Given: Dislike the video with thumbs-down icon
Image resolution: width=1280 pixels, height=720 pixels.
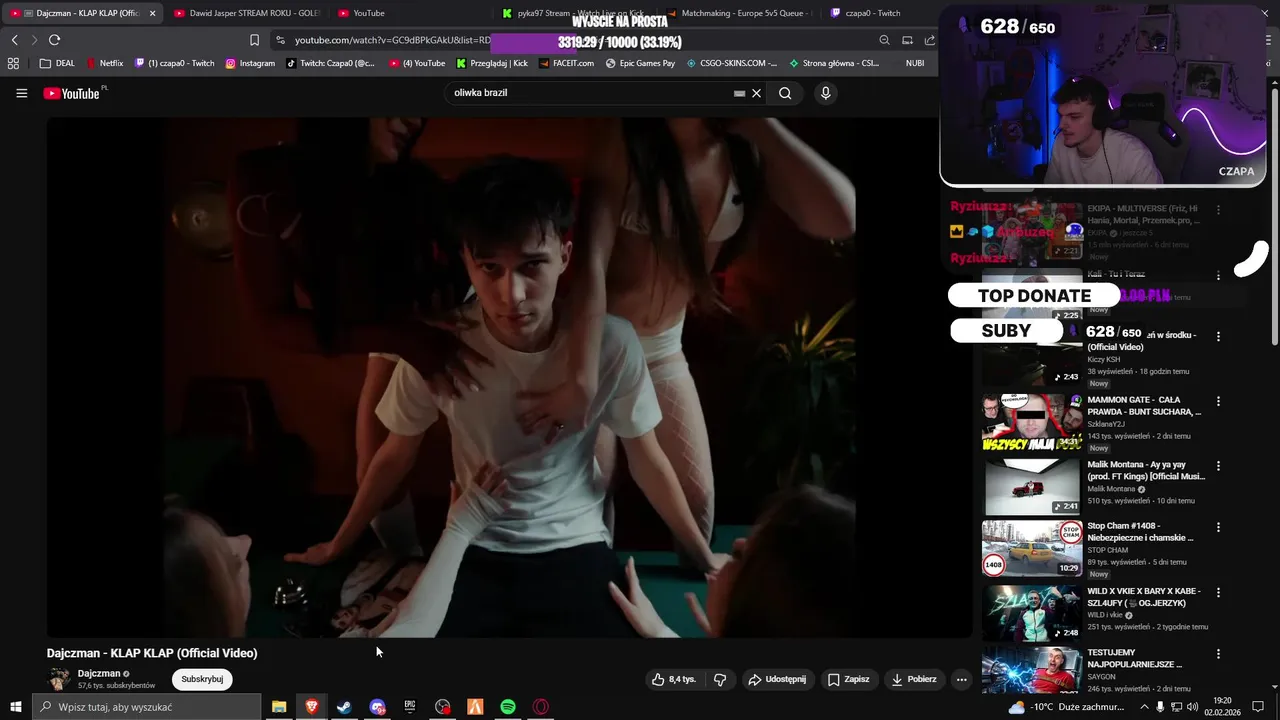Looking at the screenshot, I should tap(720, 679).
